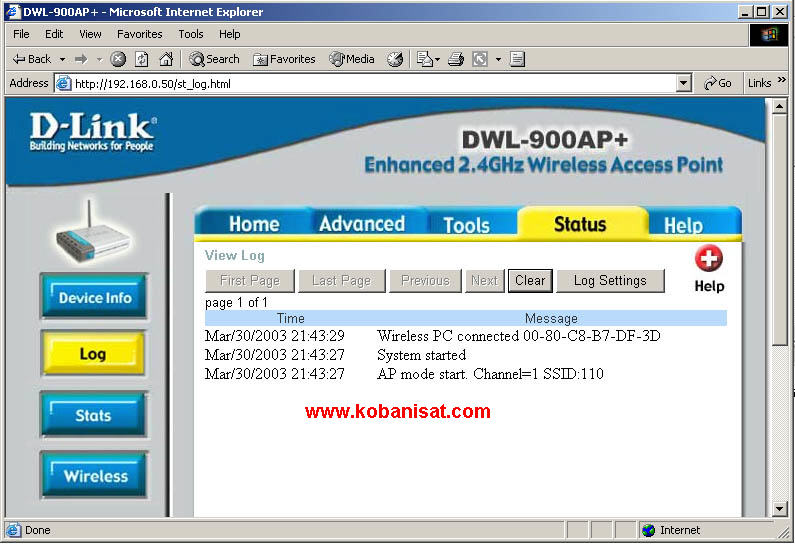Open the Forward history dropdown arrow
Screen dimensions: 795x544
99,59
